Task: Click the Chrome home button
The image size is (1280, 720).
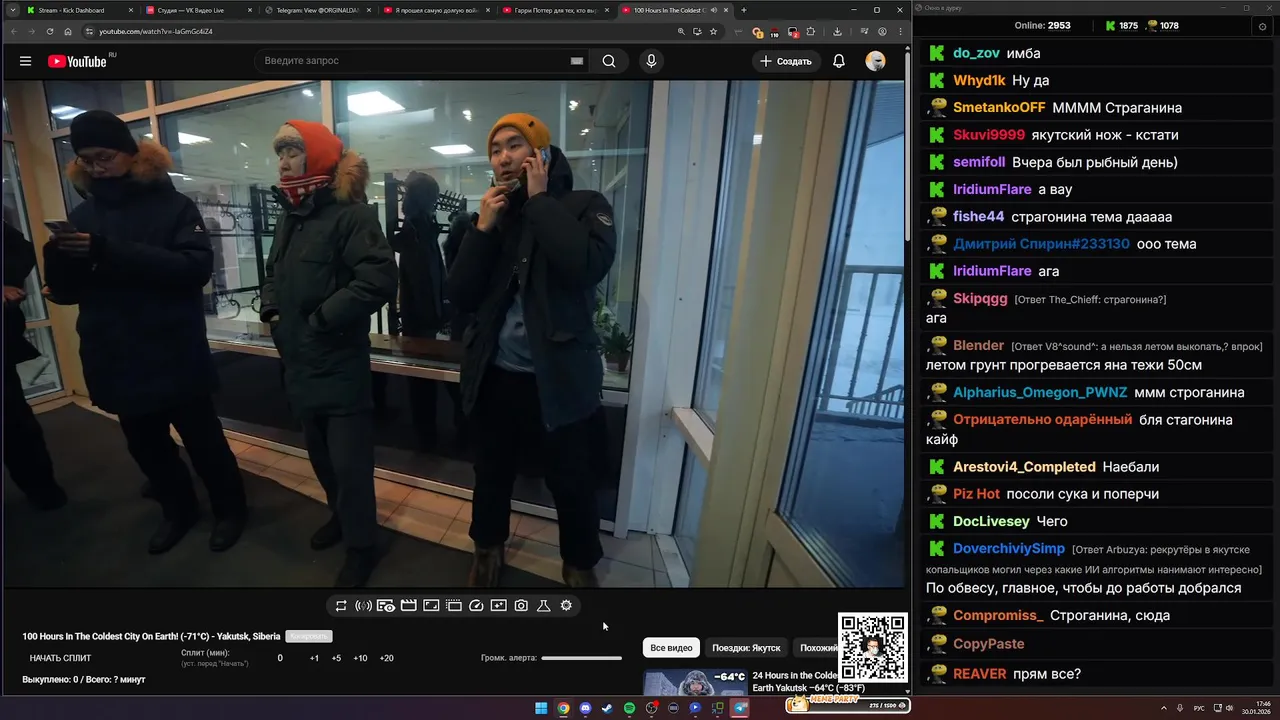Action: click(68, 31)
